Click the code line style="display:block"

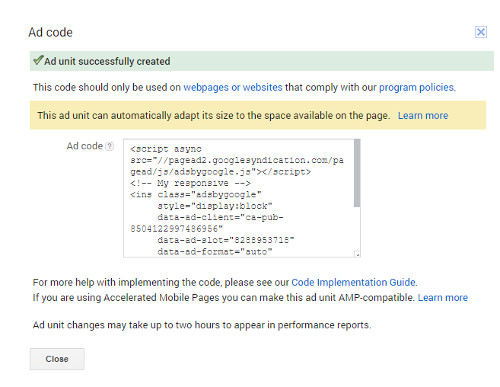[x=215, y=206]
